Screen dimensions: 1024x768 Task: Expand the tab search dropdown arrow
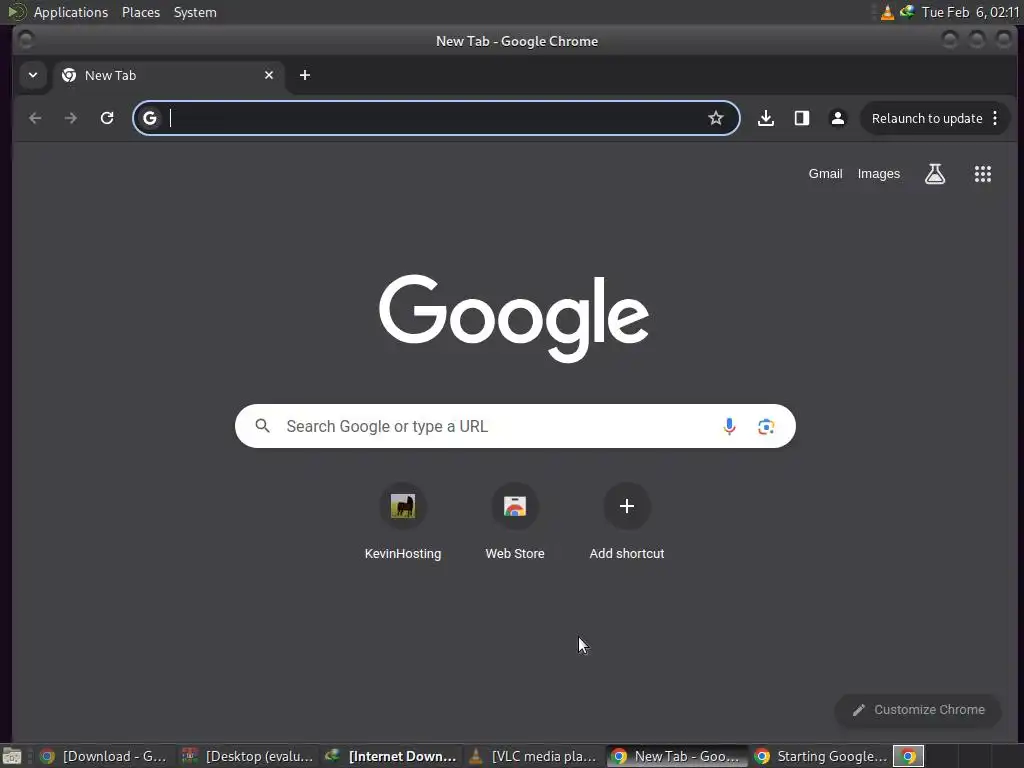[x=33, y=75]
